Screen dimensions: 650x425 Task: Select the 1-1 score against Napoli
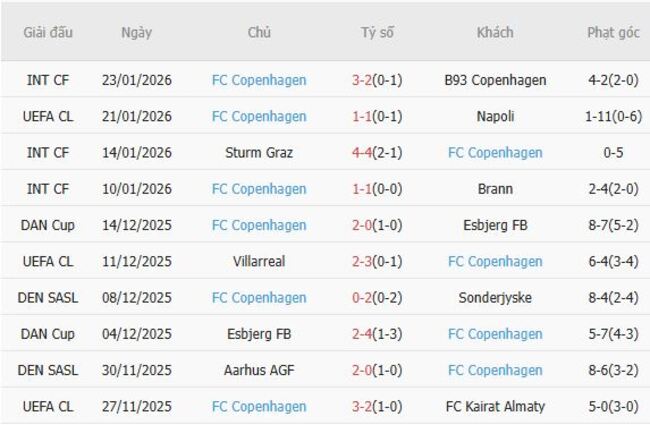(377, 116)
